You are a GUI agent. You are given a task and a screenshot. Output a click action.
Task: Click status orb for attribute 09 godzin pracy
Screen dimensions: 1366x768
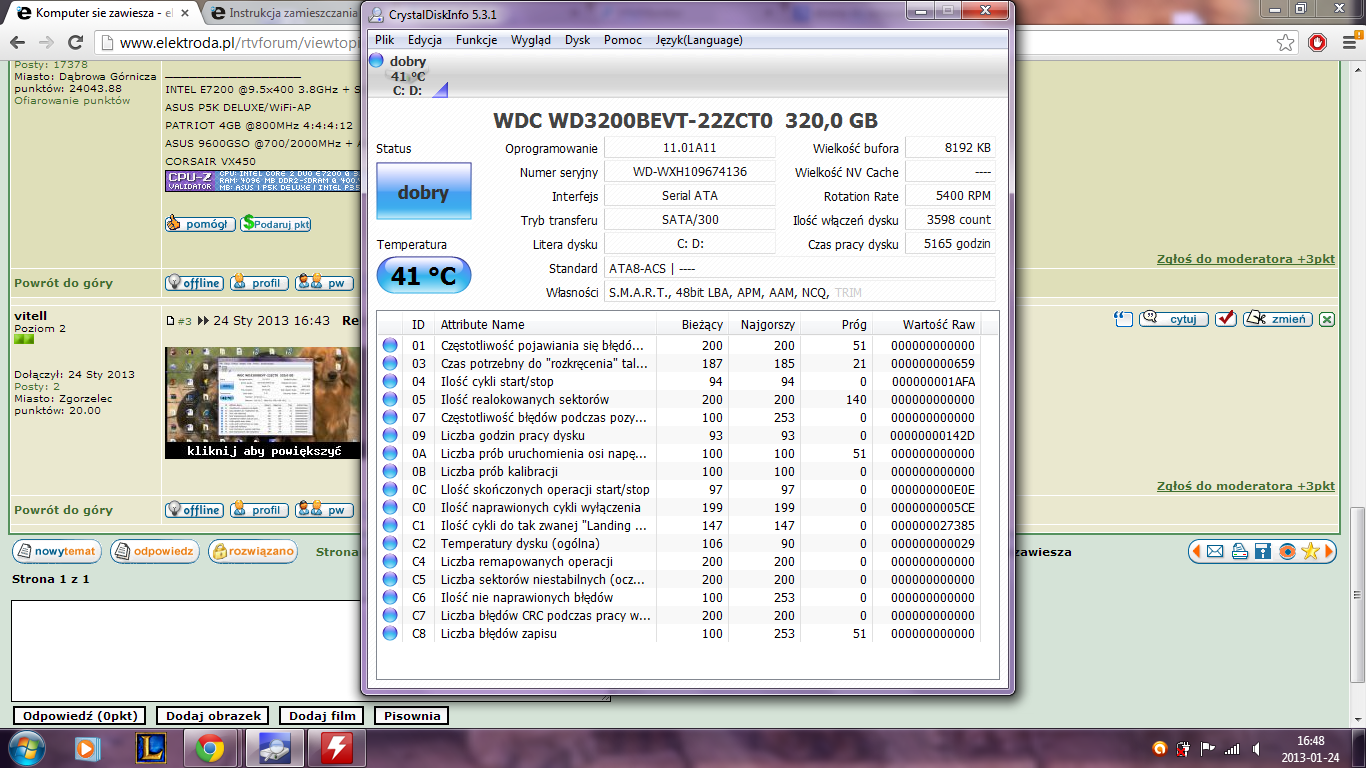[x=390, y=435]
